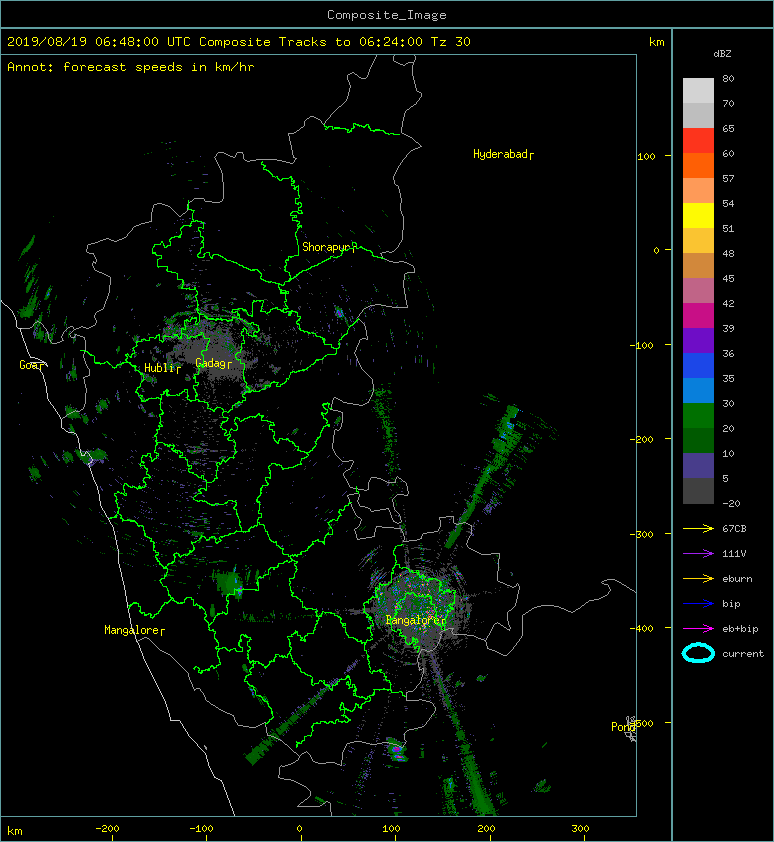Pick the dark gray -20 dBZ swatch

coord(698,491)
